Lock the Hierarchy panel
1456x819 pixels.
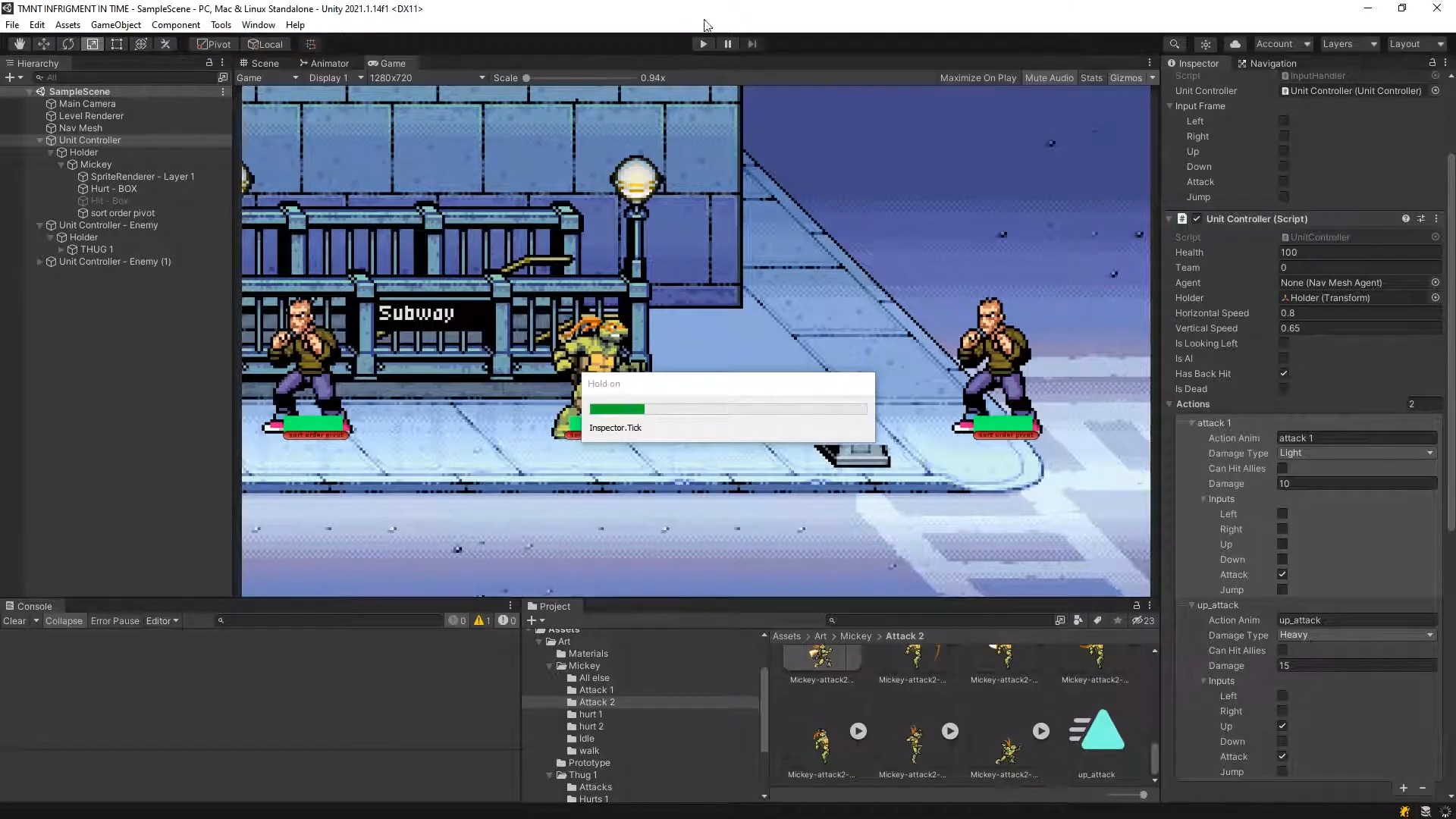[209, 63]
